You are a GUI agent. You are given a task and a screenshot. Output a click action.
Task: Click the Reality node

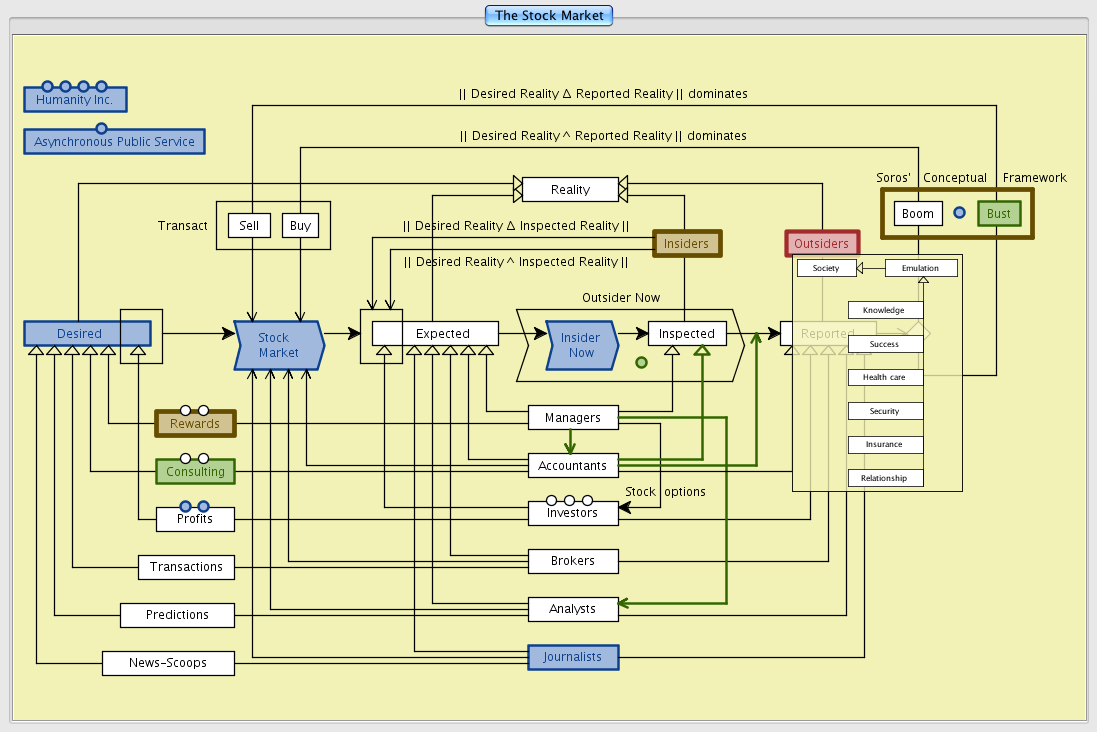[x=570, y=190]
